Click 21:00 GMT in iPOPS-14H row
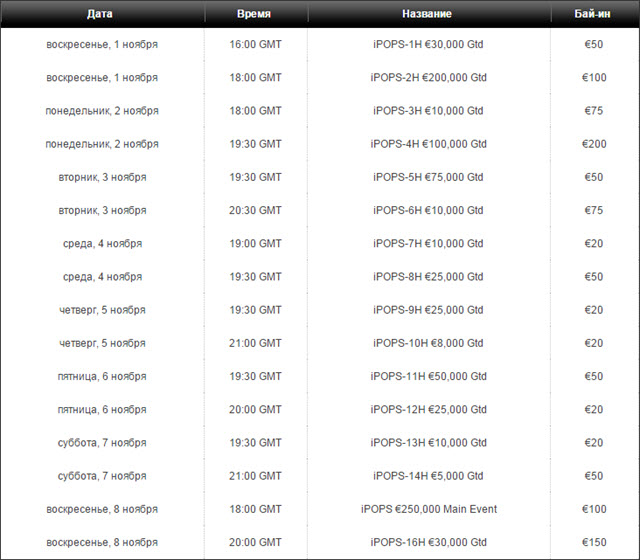This screenshot has height=560, width=640. coord(256,476)
